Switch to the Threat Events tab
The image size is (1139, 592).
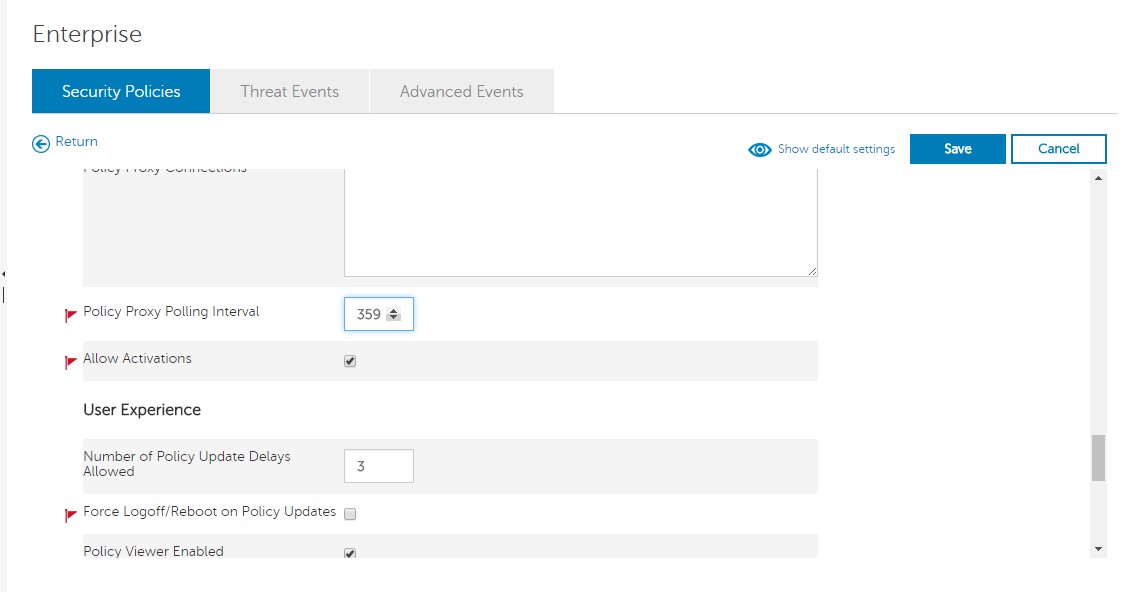(x=289, y=91)
